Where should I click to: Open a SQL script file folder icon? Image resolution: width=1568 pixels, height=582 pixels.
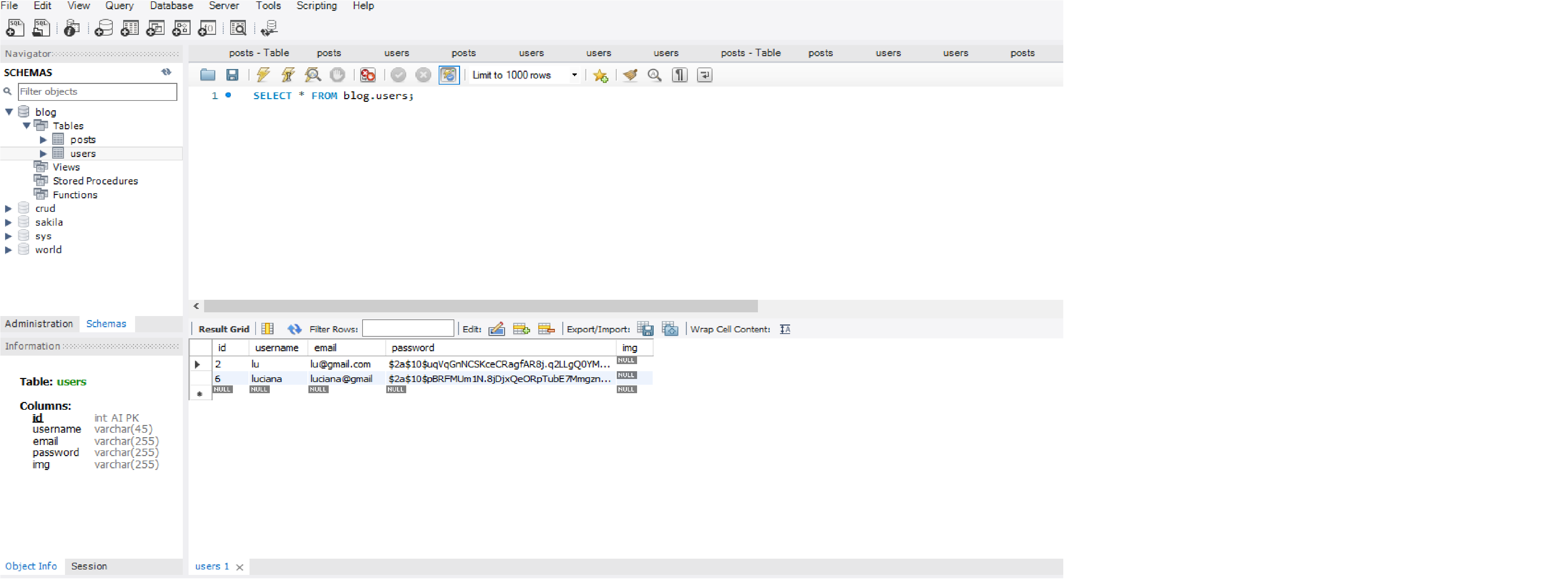208,75
